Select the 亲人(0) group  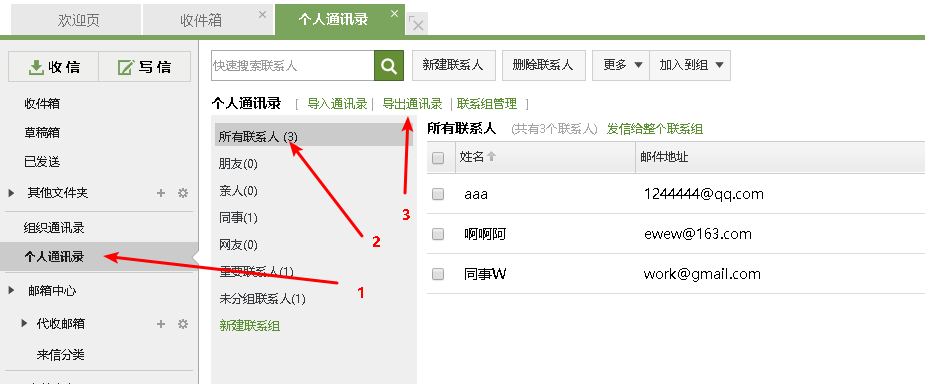pyautogui.click(x=238, y=191)
